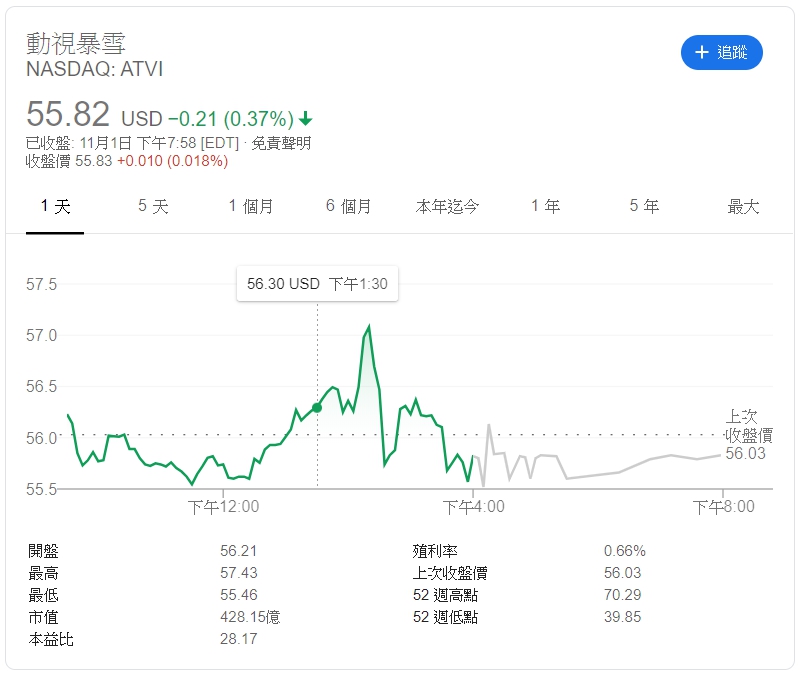This screenshot has height=679, width=801.
Task: Click the 下午4:00 axis label
Action: coord(474,507)
